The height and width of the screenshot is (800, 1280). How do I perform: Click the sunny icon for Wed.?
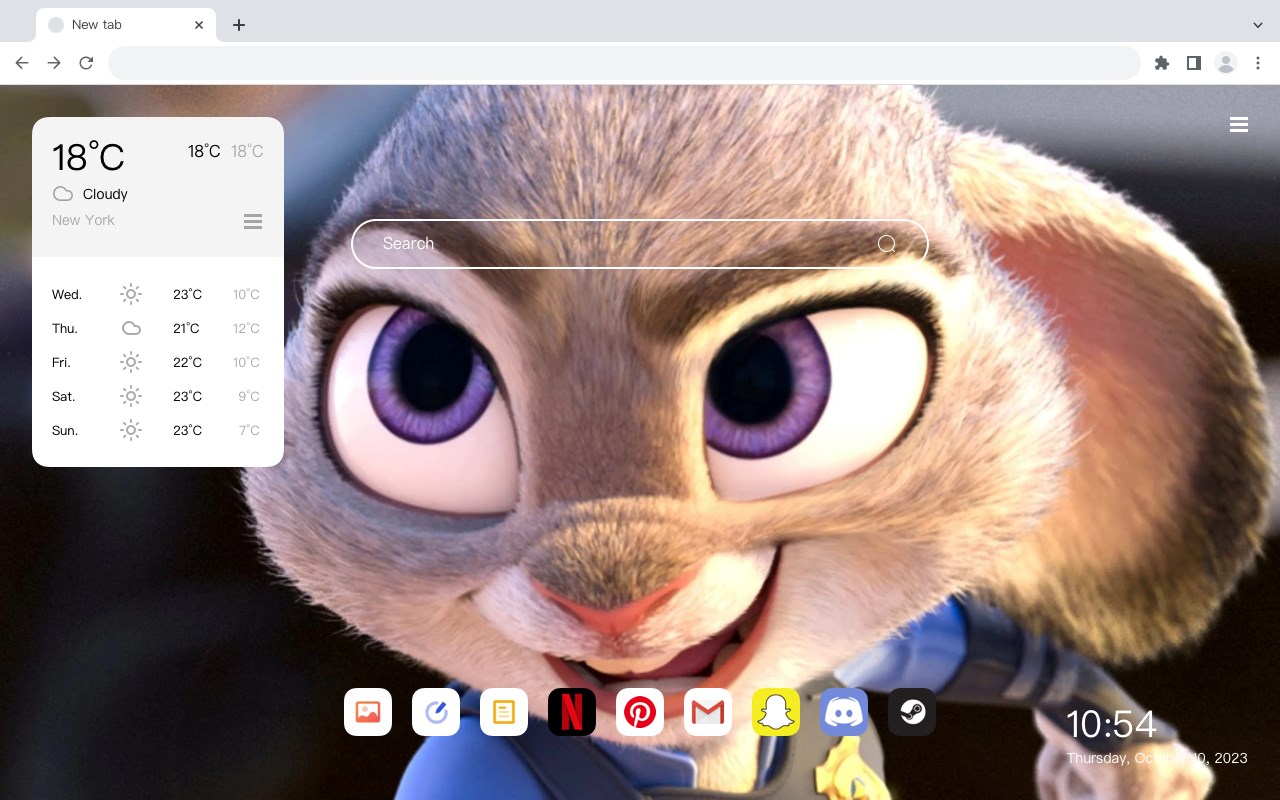coord(131,294)
